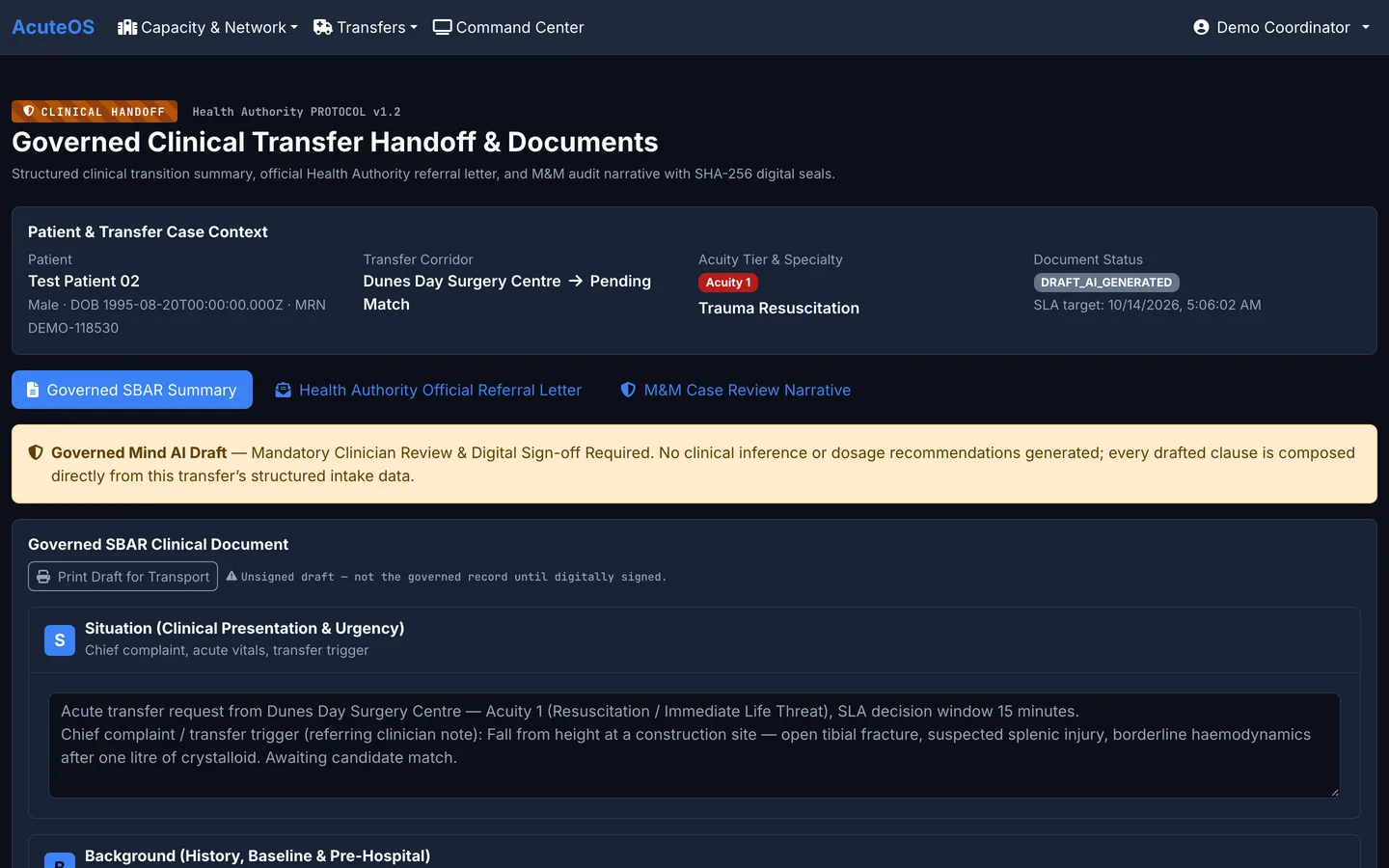Expand the Transfers dropdown menu
This screenshot has height=868, width=1389.
pos(366,27)
